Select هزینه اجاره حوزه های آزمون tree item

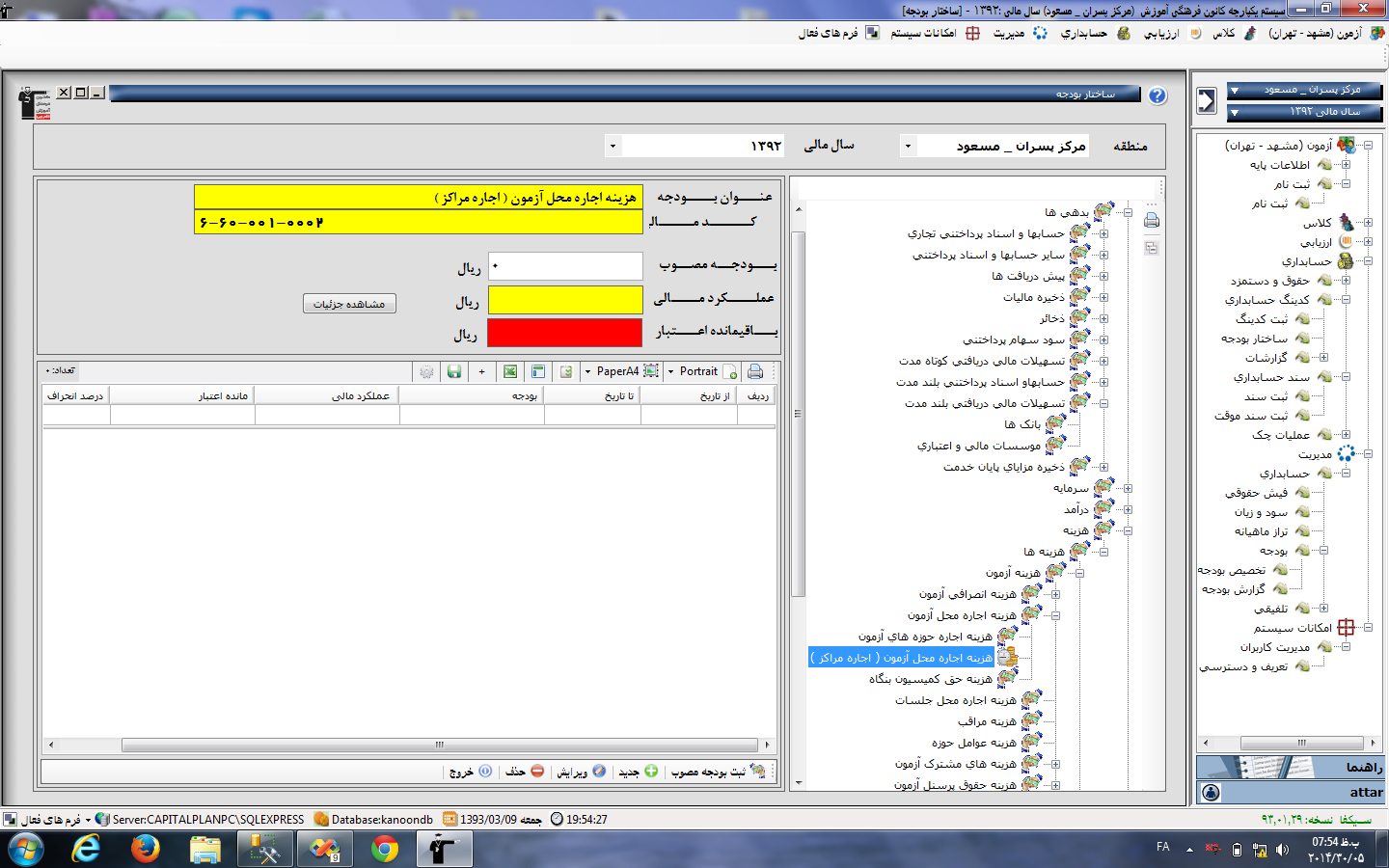tap(925, 637)
